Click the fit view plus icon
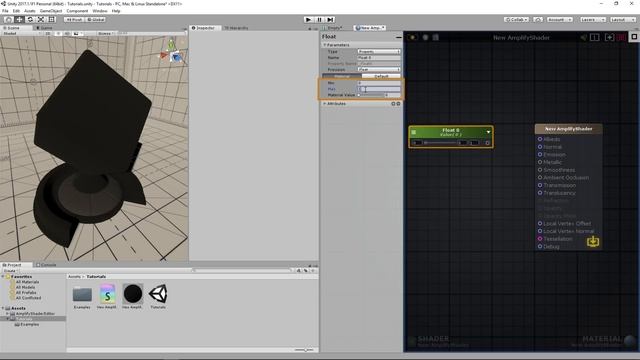 point(609,37)
